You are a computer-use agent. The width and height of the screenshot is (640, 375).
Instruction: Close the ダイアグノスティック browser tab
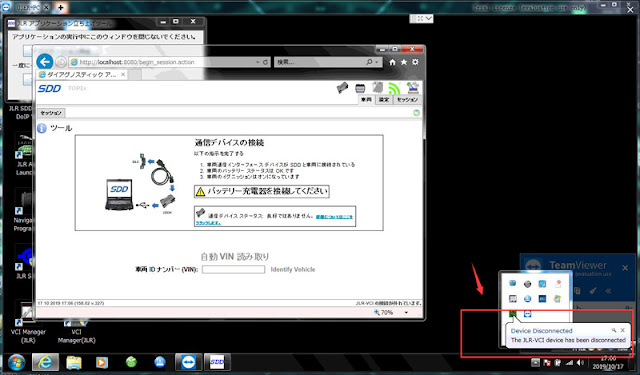pos(123,75)
